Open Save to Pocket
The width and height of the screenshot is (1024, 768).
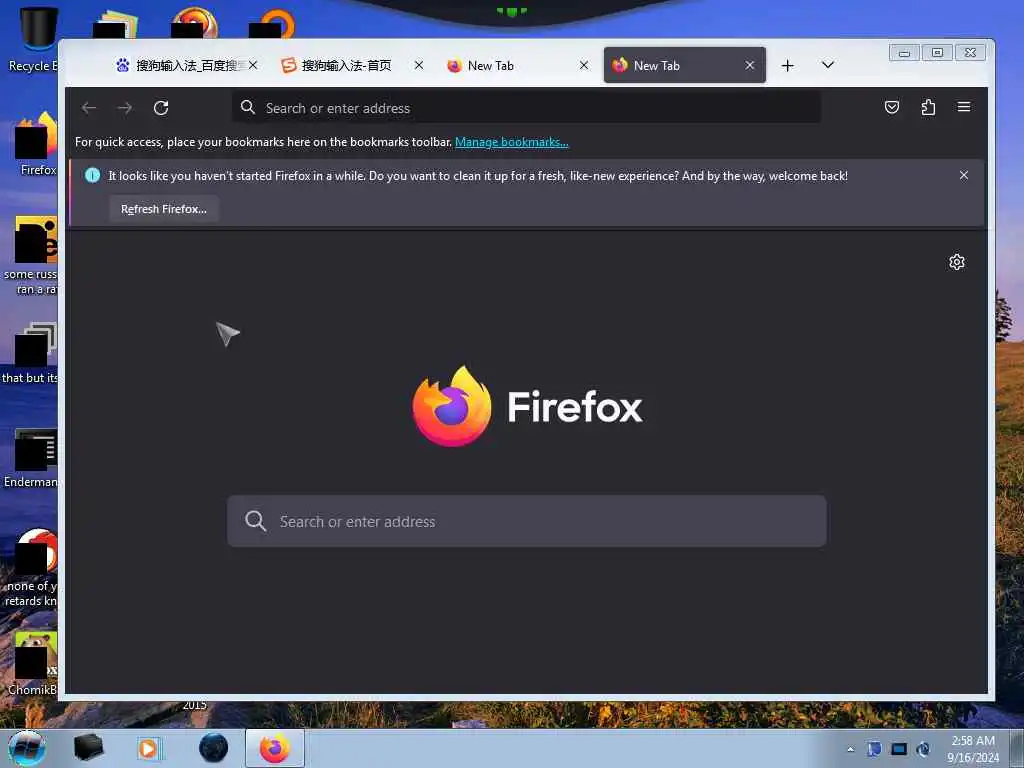891,107
